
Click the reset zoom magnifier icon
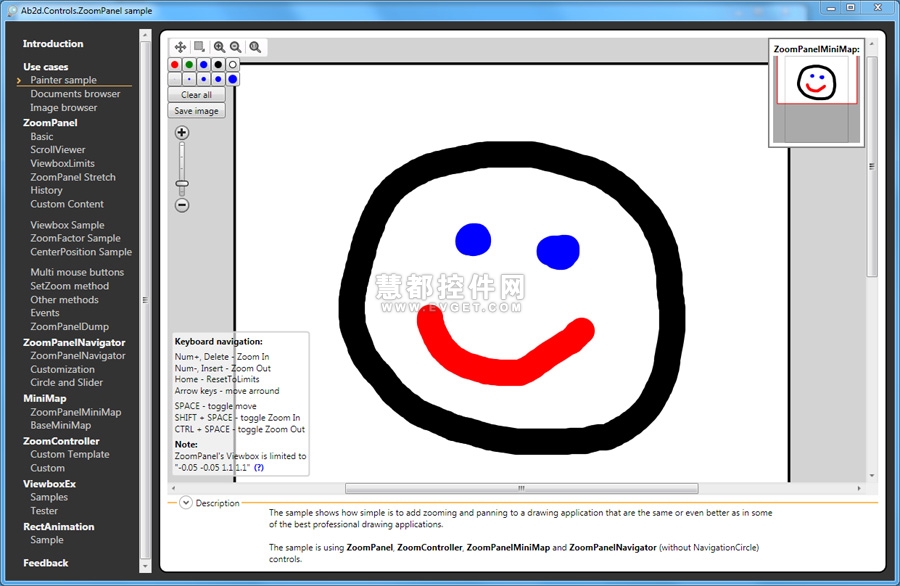pos(255,47)
